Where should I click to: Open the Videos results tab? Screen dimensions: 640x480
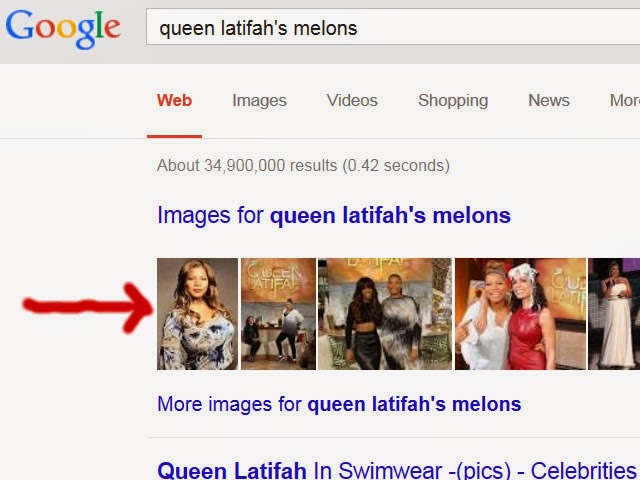click(352, 100)
